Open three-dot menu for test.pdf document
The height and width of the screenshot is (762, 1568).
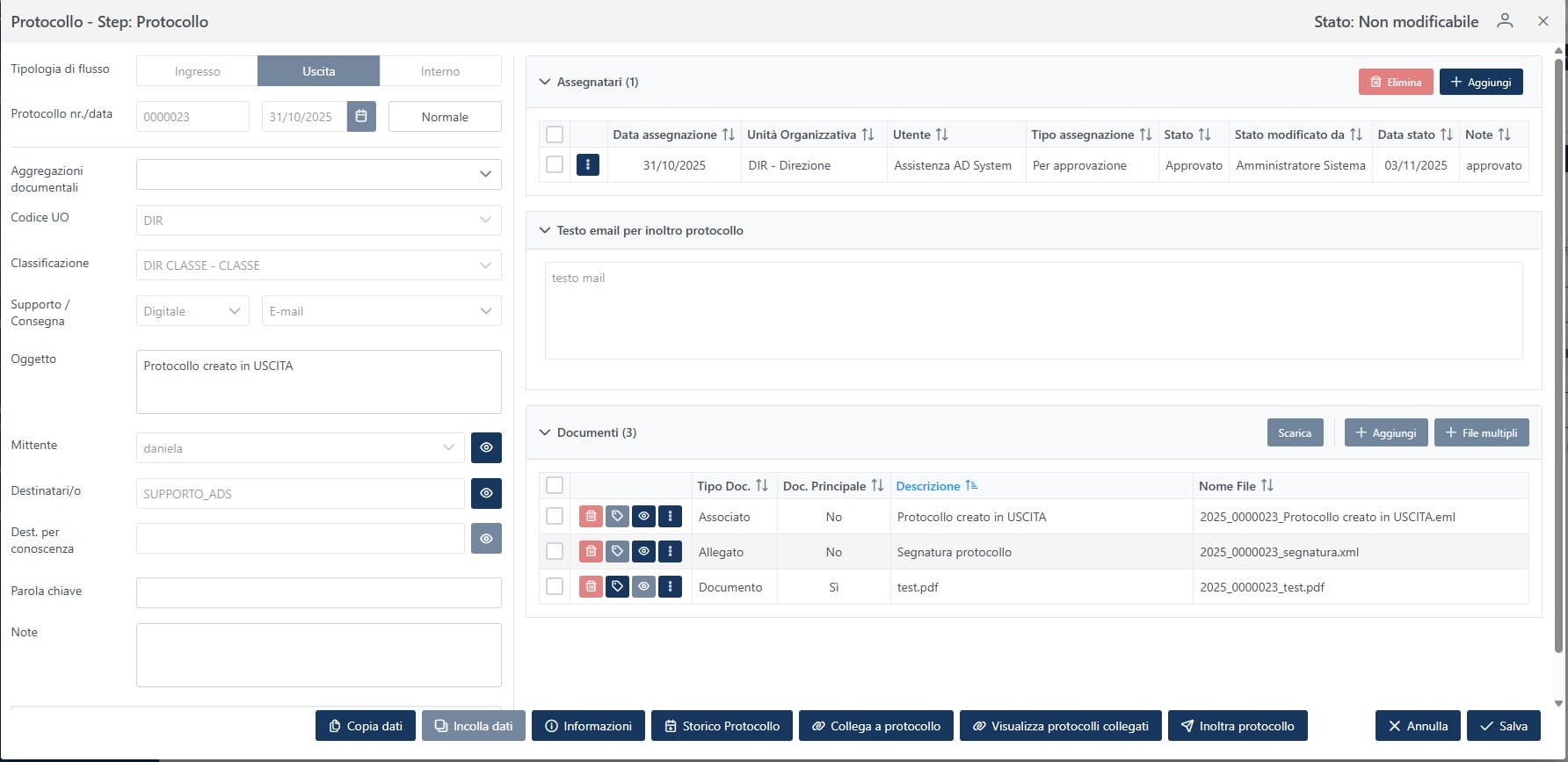(x=670, y=587)
